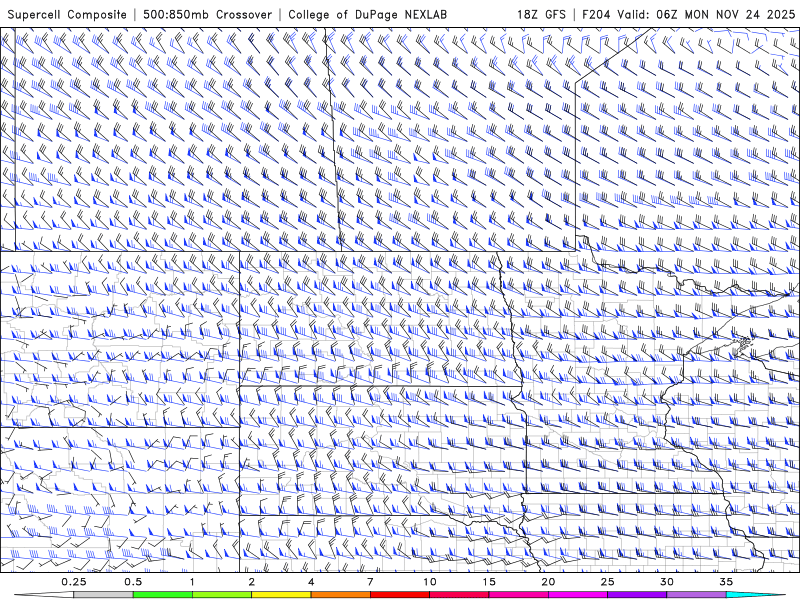The image size is (800, 600).
Task: Click the cyan arrow end of the colorbar
Action: tap(756, 595)
